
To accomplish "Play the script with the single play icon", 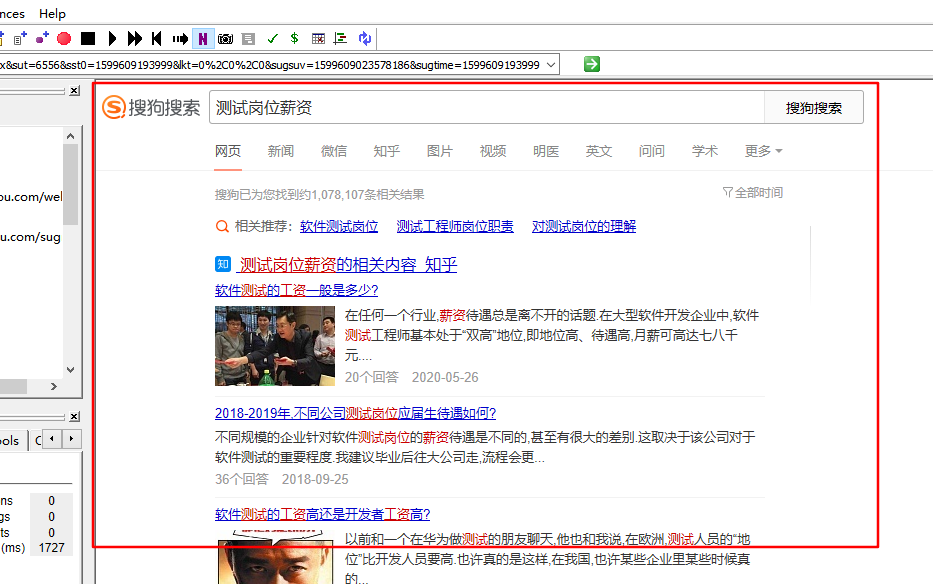I will [112, 38].
